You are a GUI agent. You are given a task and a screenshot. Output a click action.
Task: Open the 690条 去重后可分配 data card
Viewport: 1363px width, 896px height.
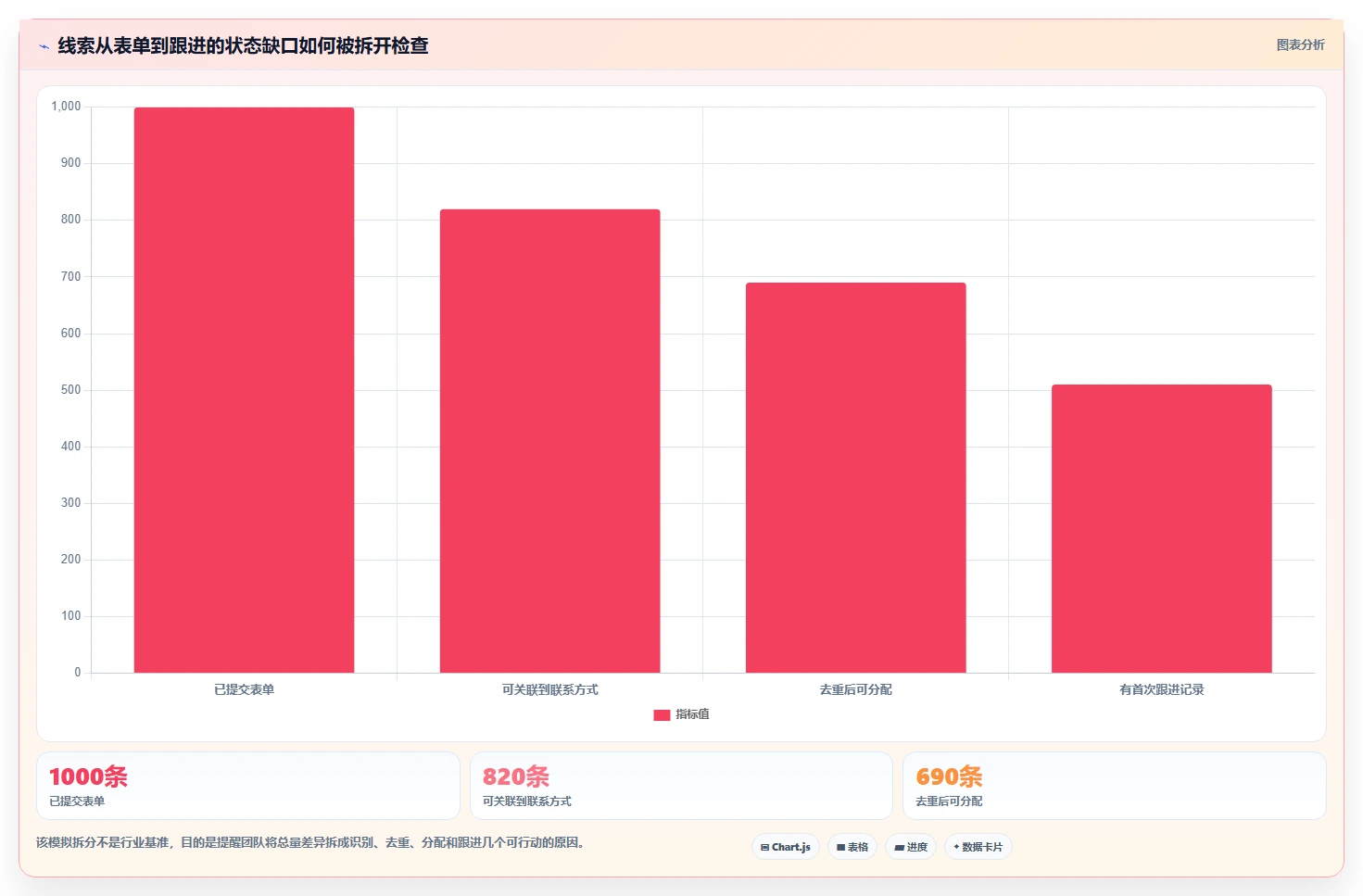coord(1115,786)
